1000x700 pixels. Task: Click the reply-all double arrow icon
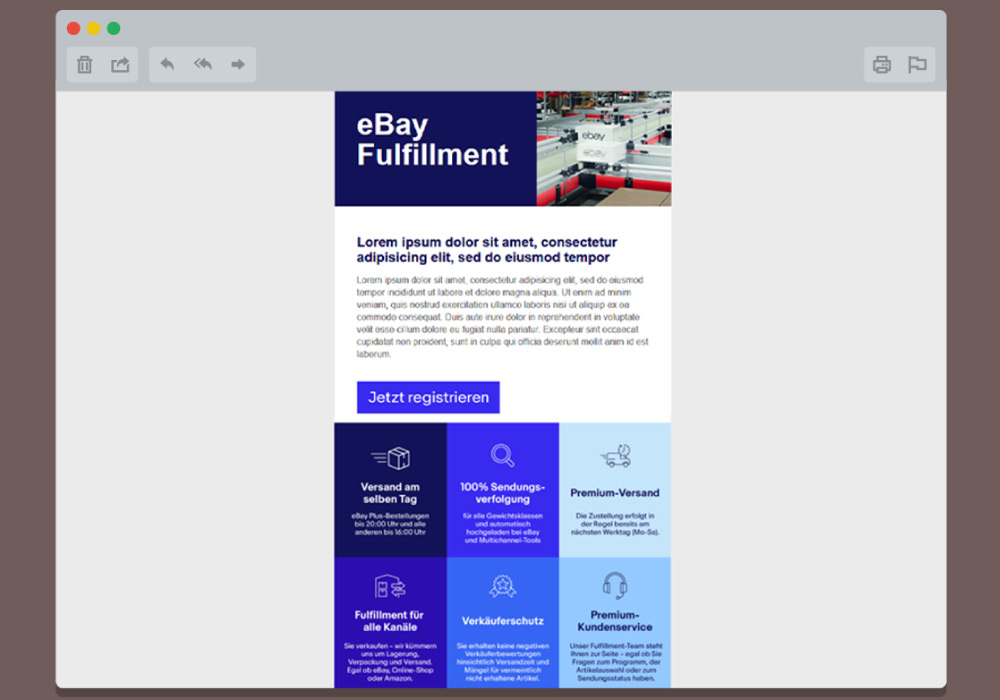click(203, 65)
